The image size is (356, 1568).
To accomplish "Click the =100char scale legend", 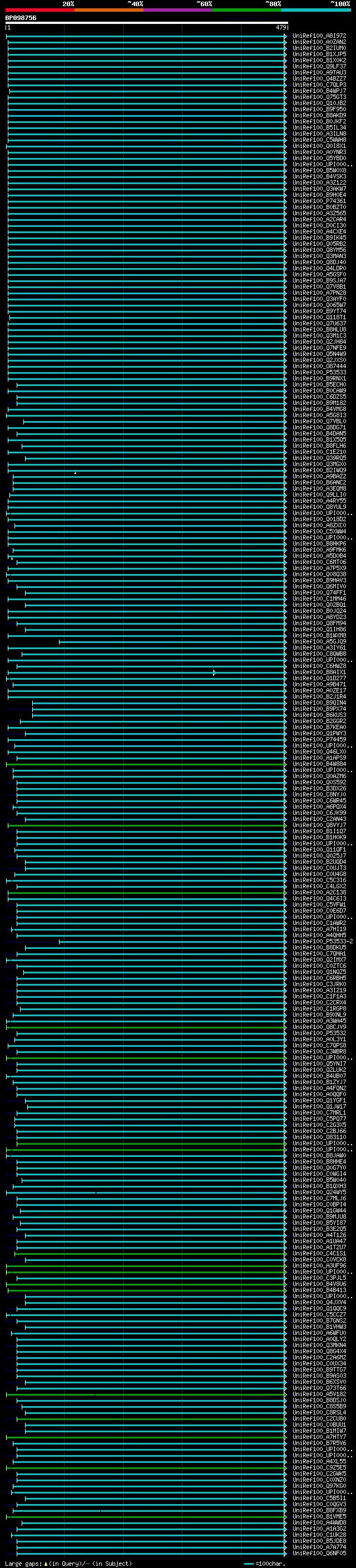I will click(264, 1563).
